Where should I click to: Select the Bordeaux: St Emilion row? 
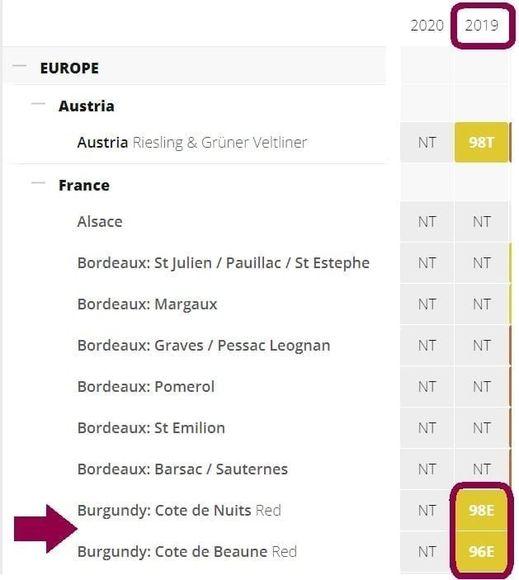[151, 428]
